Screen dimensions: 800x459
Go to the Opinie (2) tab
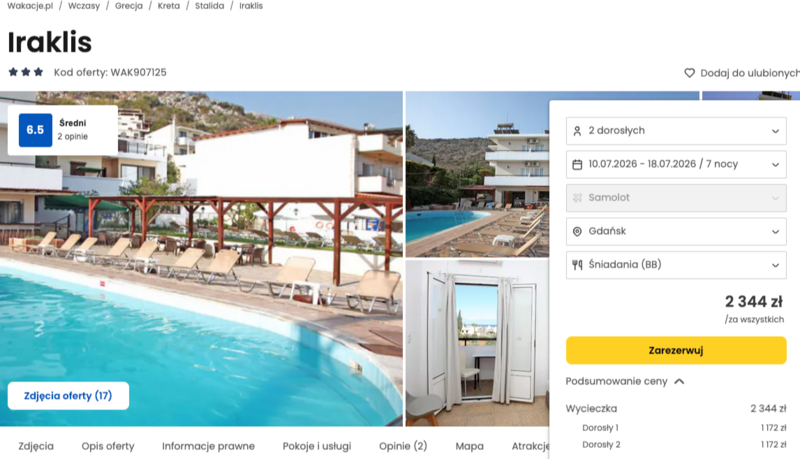point(403,446)
